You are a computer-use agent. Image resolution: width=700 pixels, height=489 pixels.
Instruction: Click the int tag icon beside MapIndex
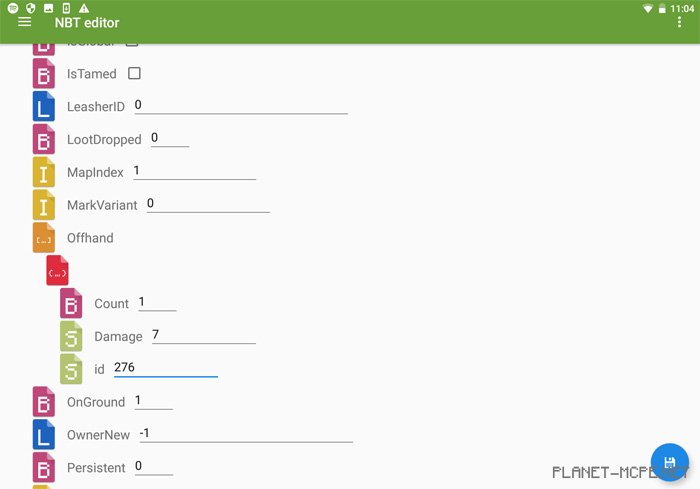point(44,173)
